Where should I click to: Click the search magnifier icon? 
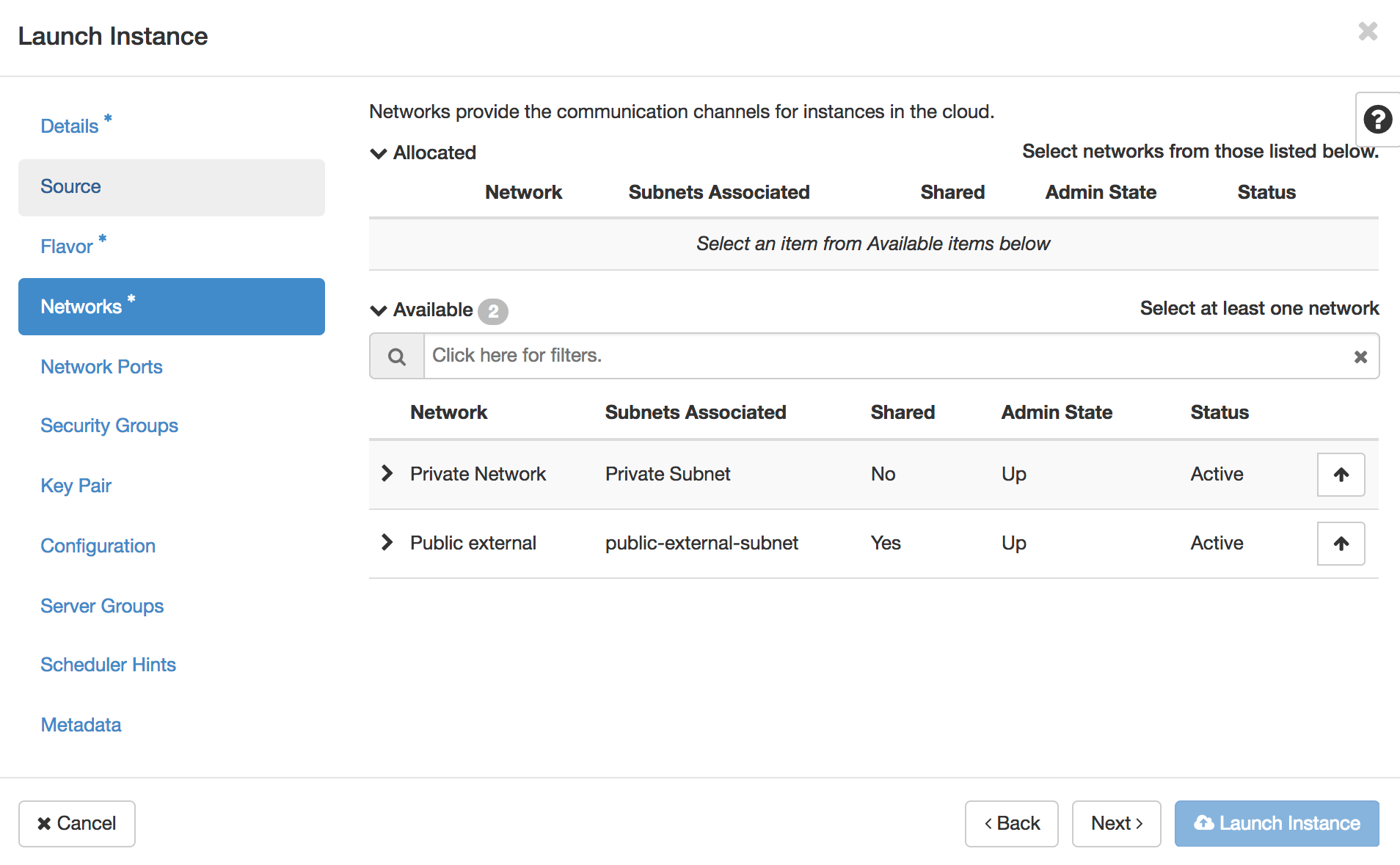click(x=396, y=356)
